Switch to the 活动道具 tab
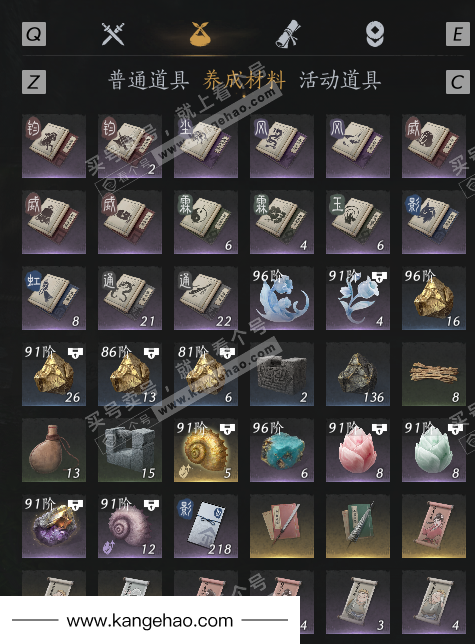475x644 pixels. point(340,80)
